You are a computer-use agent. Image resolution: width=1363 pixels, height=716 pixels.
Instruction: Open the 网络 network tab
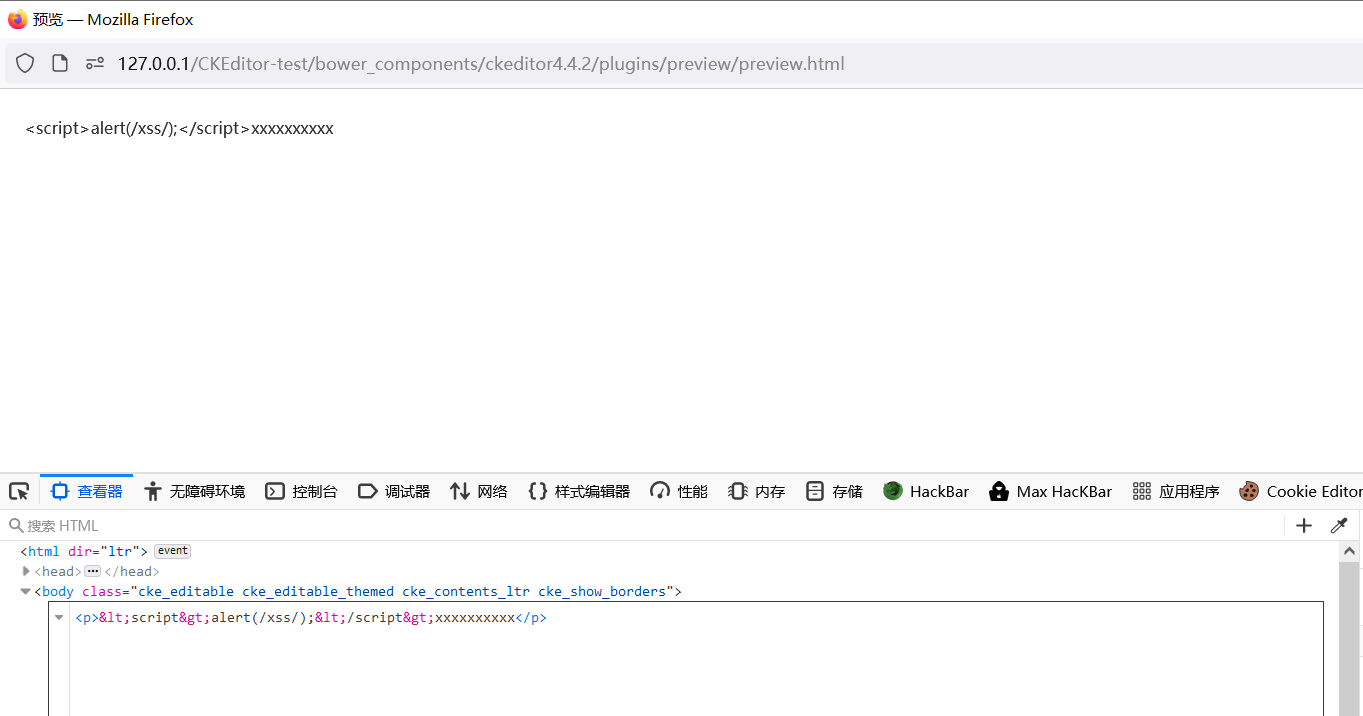[479, 491]
